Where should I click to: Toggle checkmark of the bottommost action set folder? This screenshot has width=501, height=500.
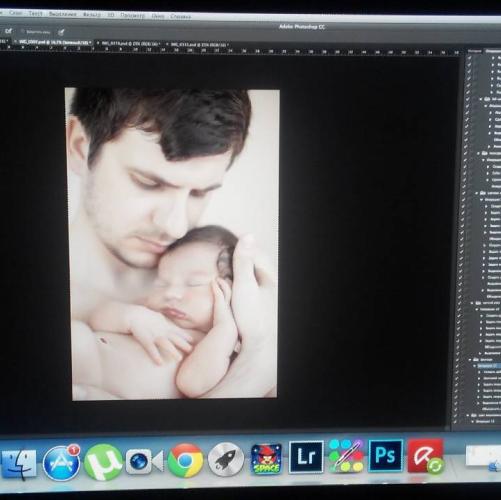(x=455, y=415)
